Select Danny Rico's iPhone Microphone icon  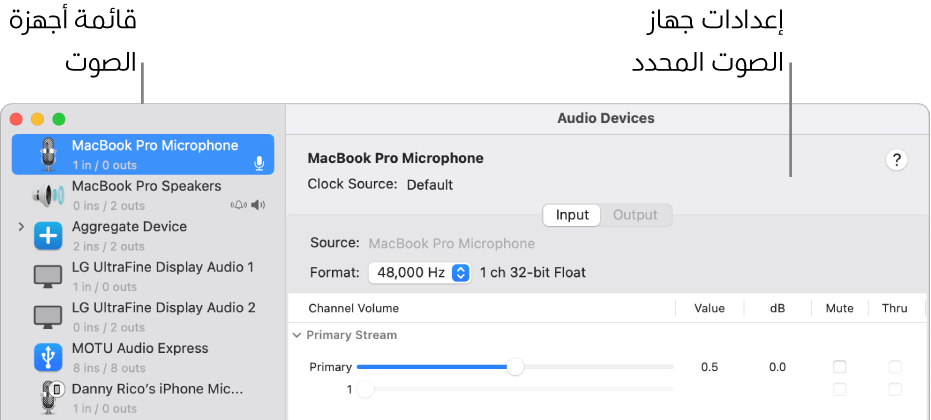tap(48, 397)
